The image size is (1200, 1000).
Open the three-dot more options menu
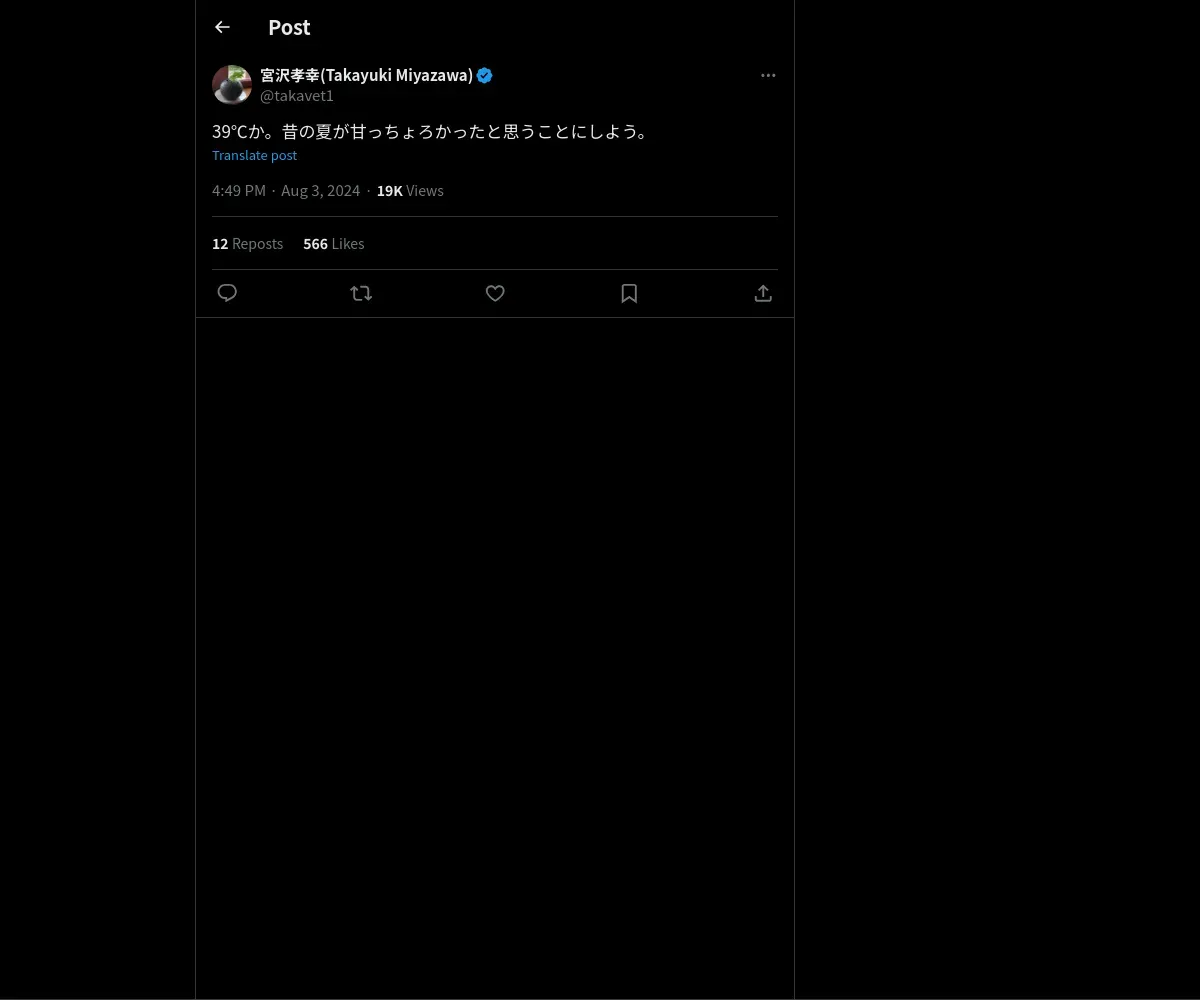click(x=768, y=75)
